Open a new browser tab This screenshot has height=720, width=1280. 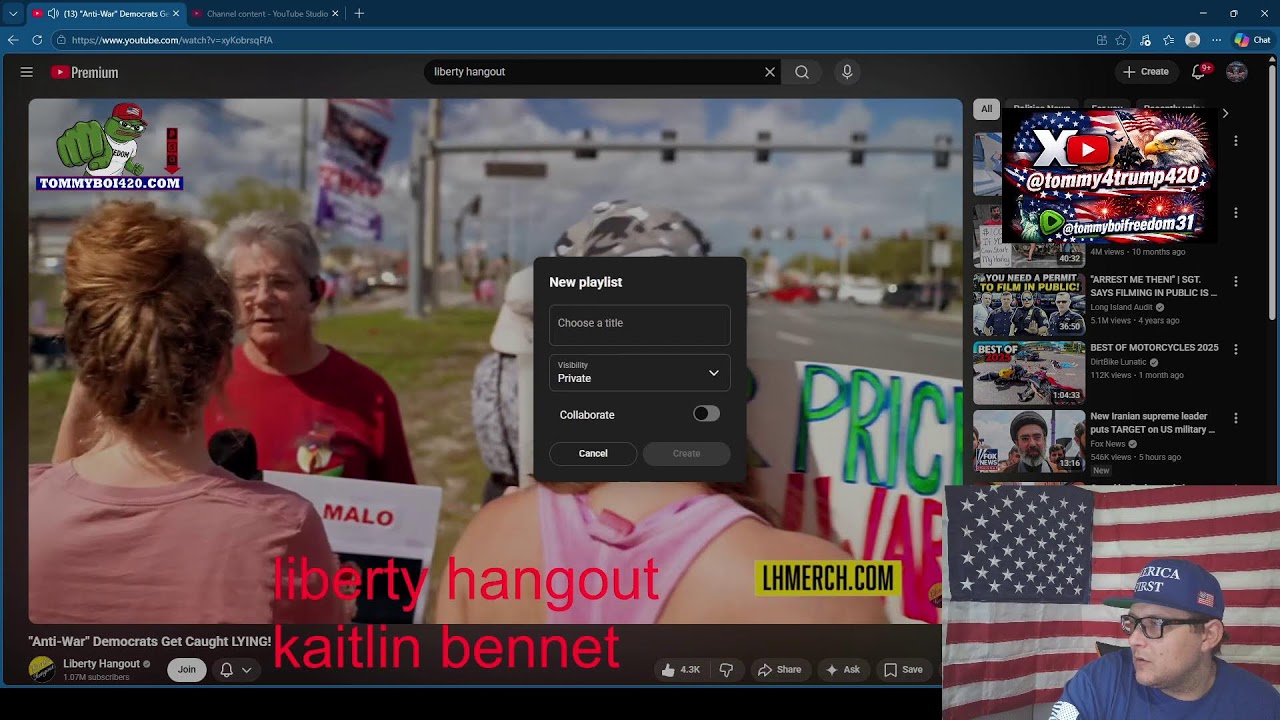click(359, 14)
